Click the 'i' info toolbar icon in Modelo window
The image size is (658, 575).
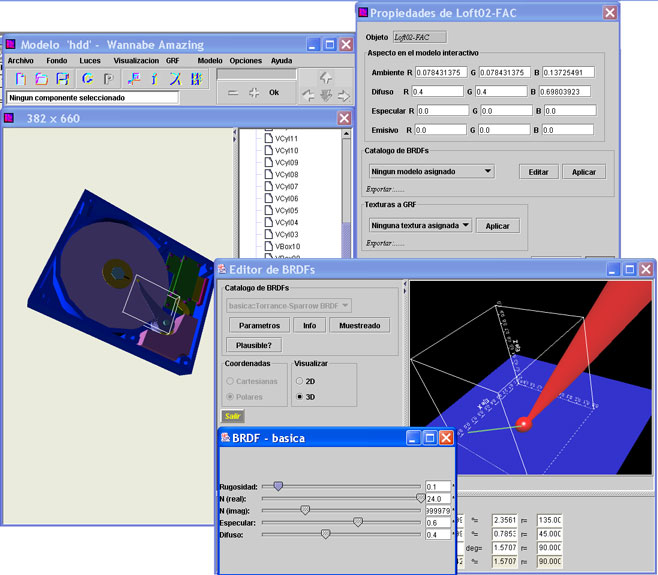[x=155, y=78]
